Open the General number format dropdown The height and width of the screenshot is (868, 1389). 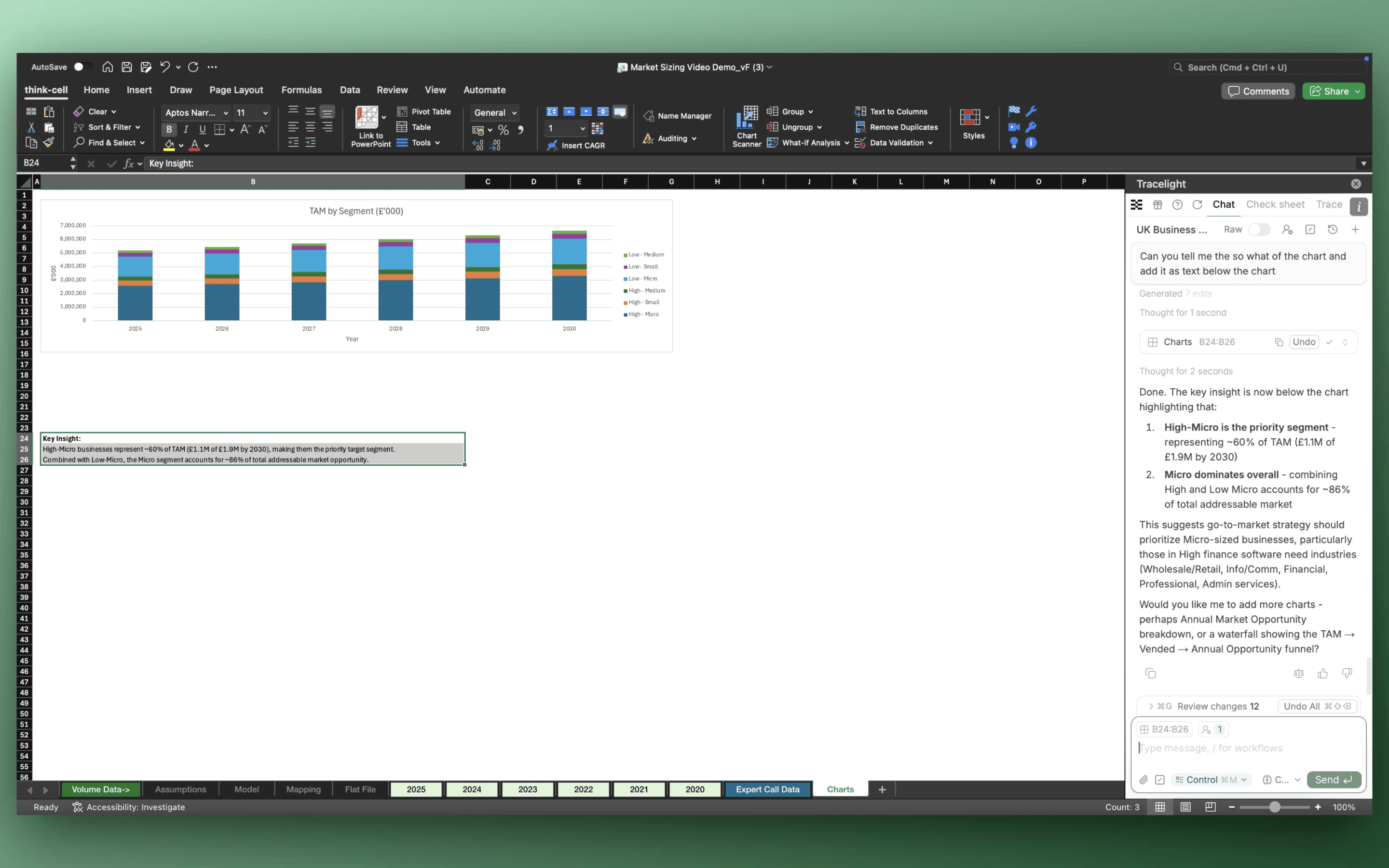tap(495, 112)
